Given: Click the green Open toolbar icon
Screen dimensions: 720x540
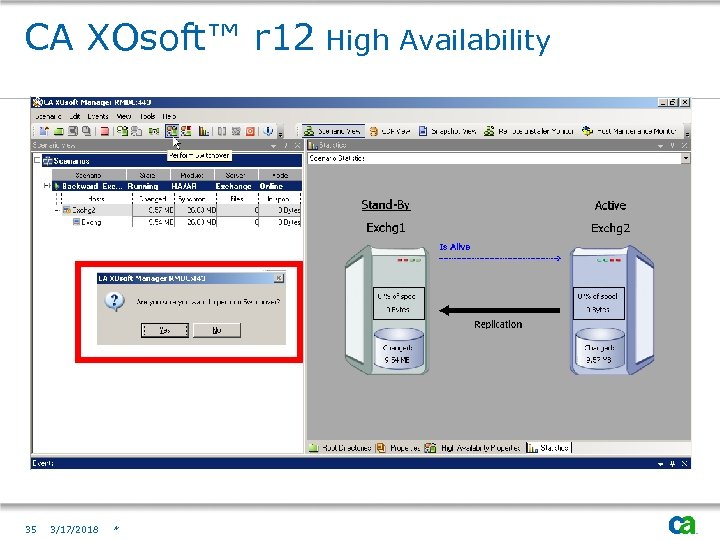Looking at the screenshot, I should pyautogui.click(x=59, y=131).
